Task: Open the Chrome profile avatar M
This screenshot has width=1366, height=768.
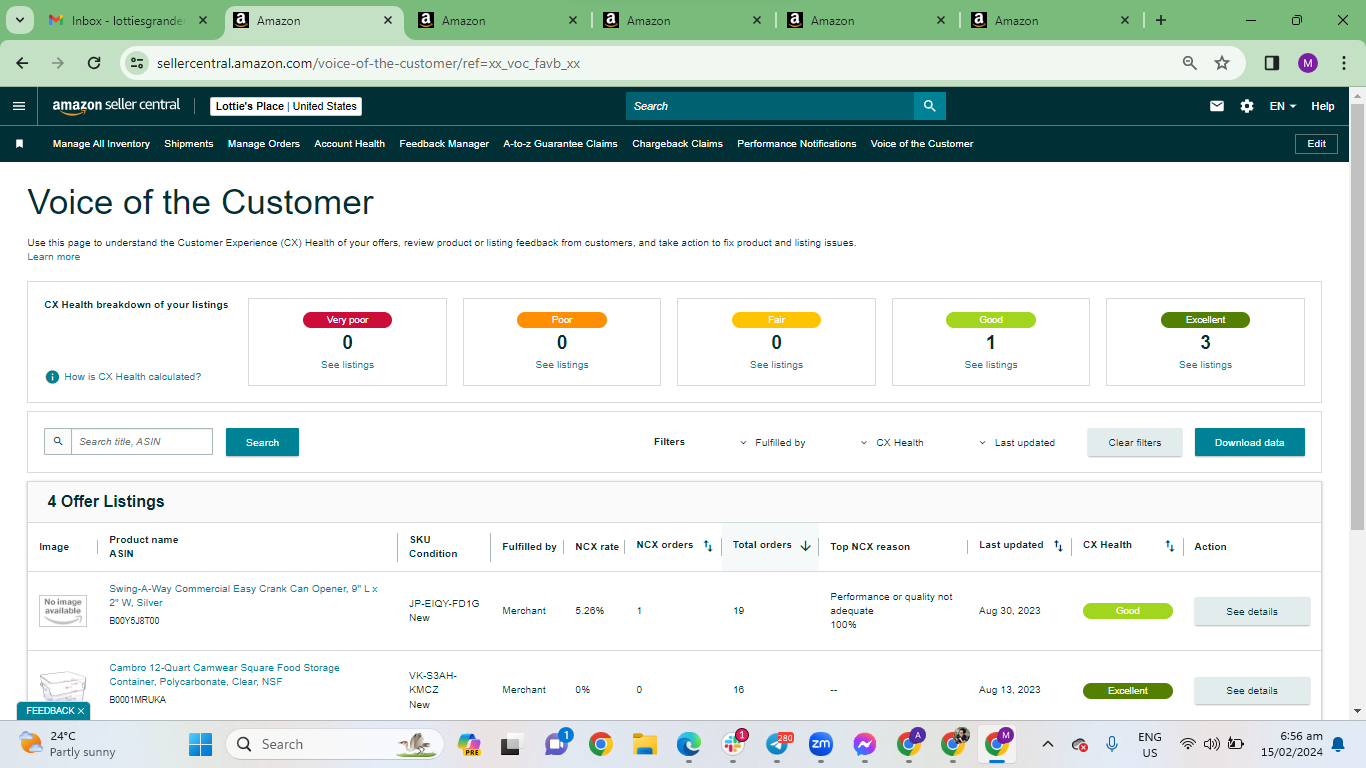Action: [1308, 63]
